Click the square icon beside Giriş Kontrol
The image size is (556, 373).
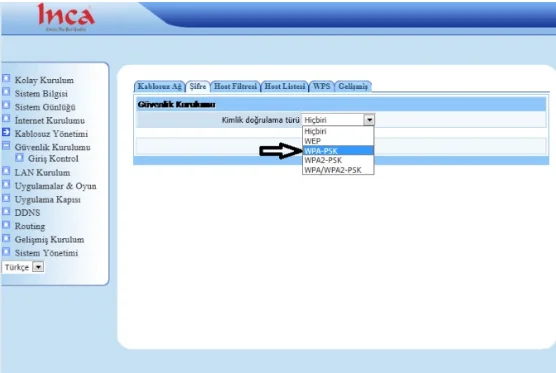coord(20,157)
